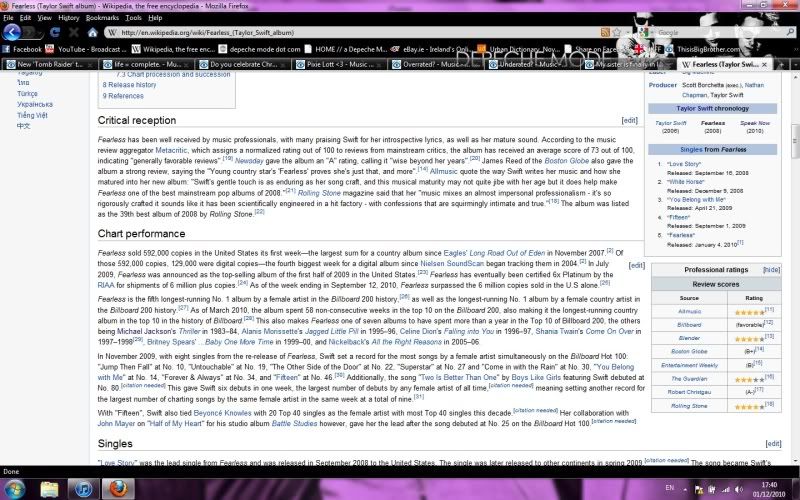Open the File menu
Image resolution: width=800 pixels, height=500 pixels.
pyautogui.click(x=8, y=17)
